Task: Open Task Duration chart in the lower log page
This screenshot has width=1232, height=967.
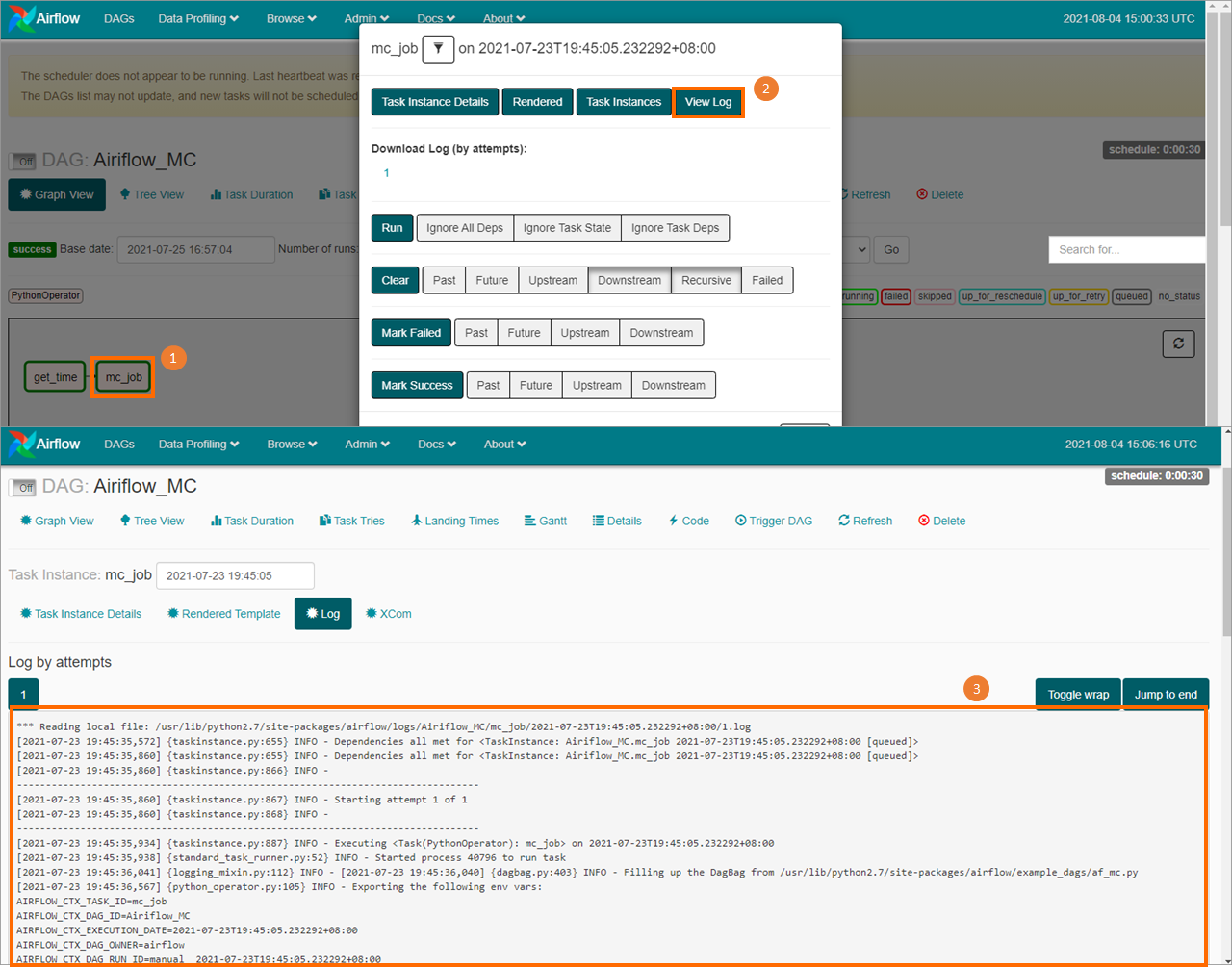Action: [x=252, y=521]
